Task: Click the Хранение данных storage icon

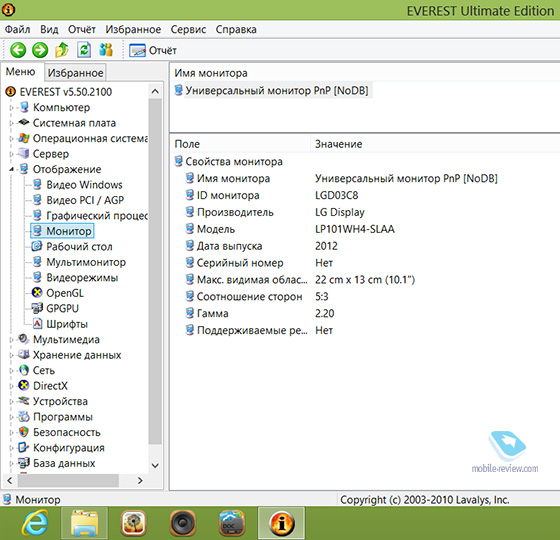Action: [x=24, y=354]
